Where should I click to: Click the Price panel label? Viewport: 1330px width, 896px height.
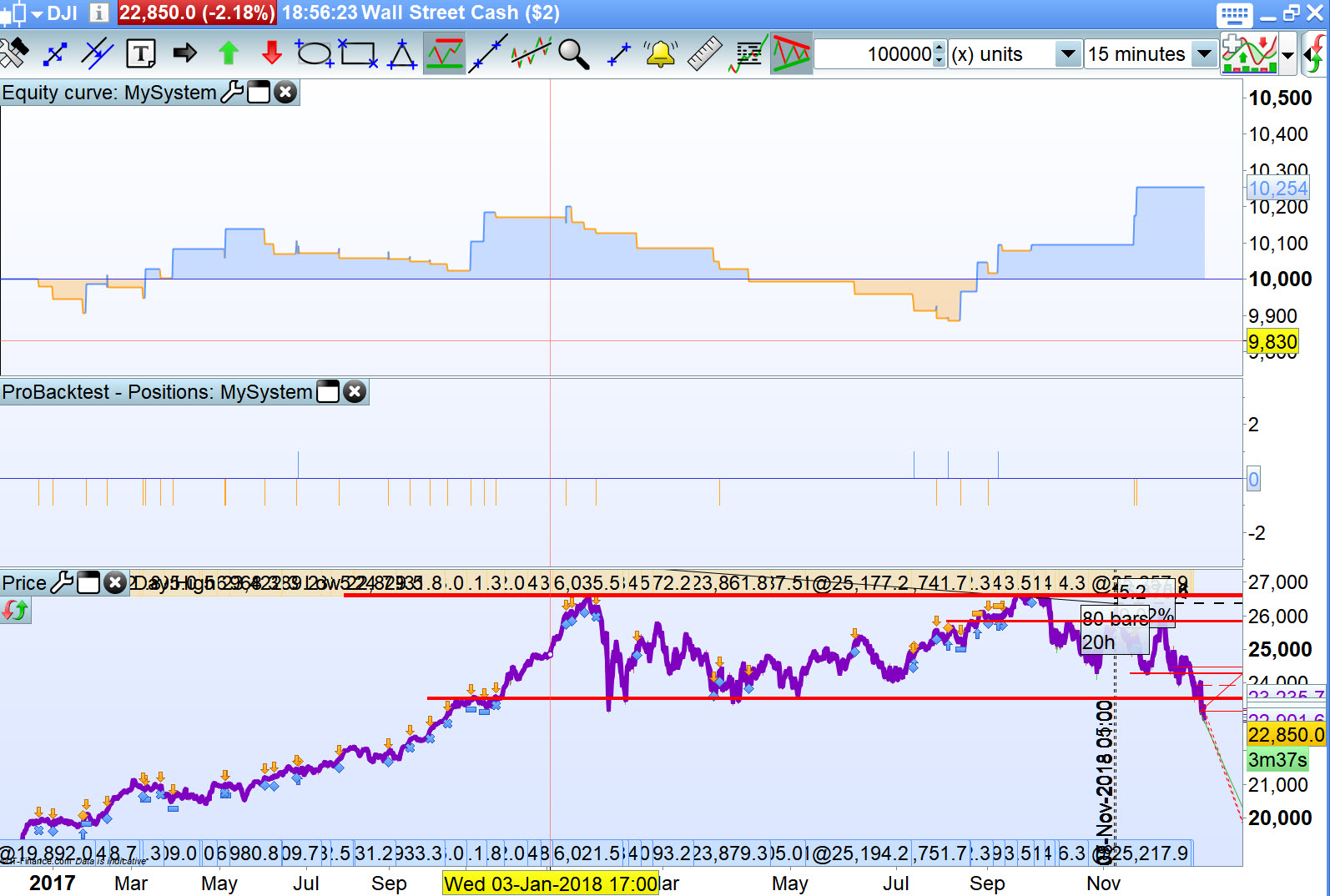[x=24, y=582]
